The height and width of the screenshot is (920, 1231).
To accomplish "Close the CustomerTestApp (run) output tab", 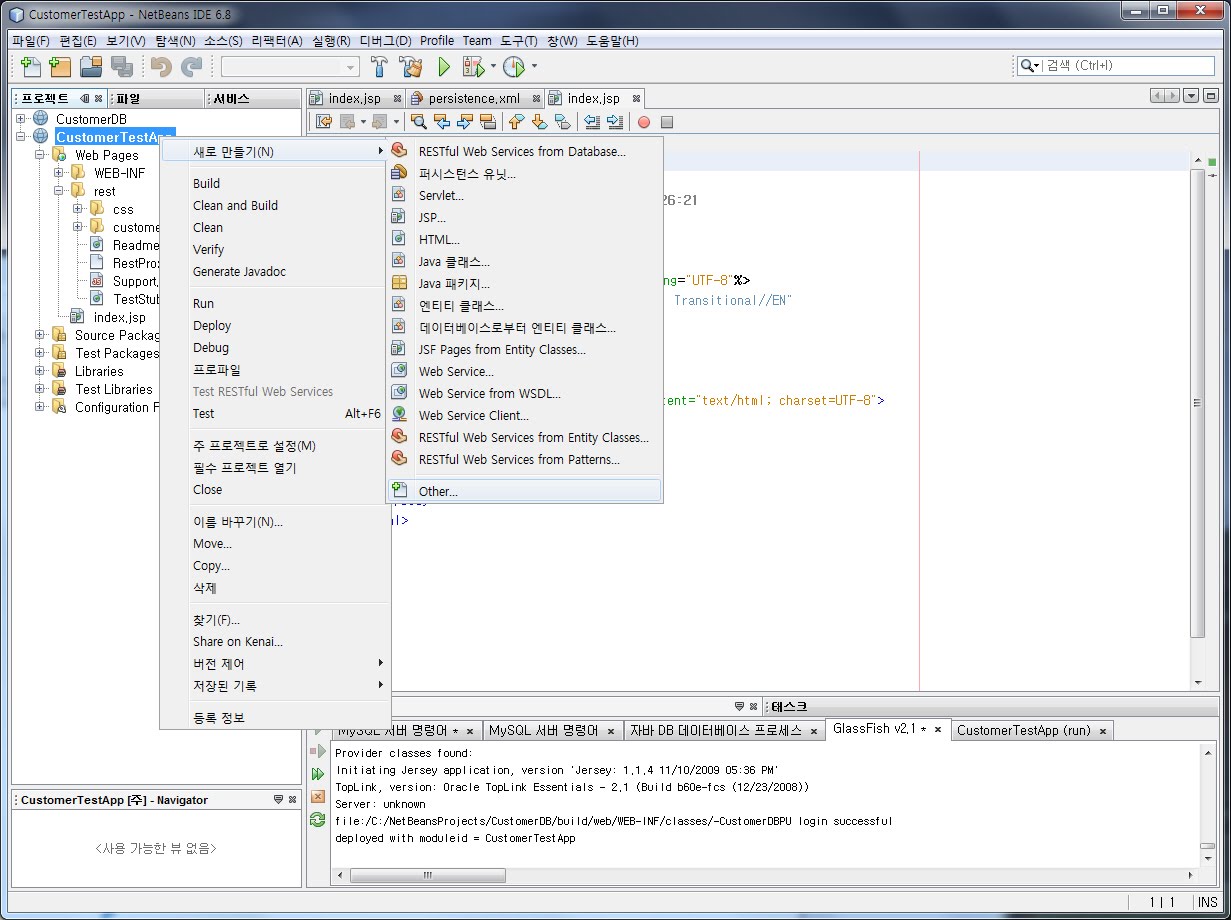I will (x=1103, y=731).
